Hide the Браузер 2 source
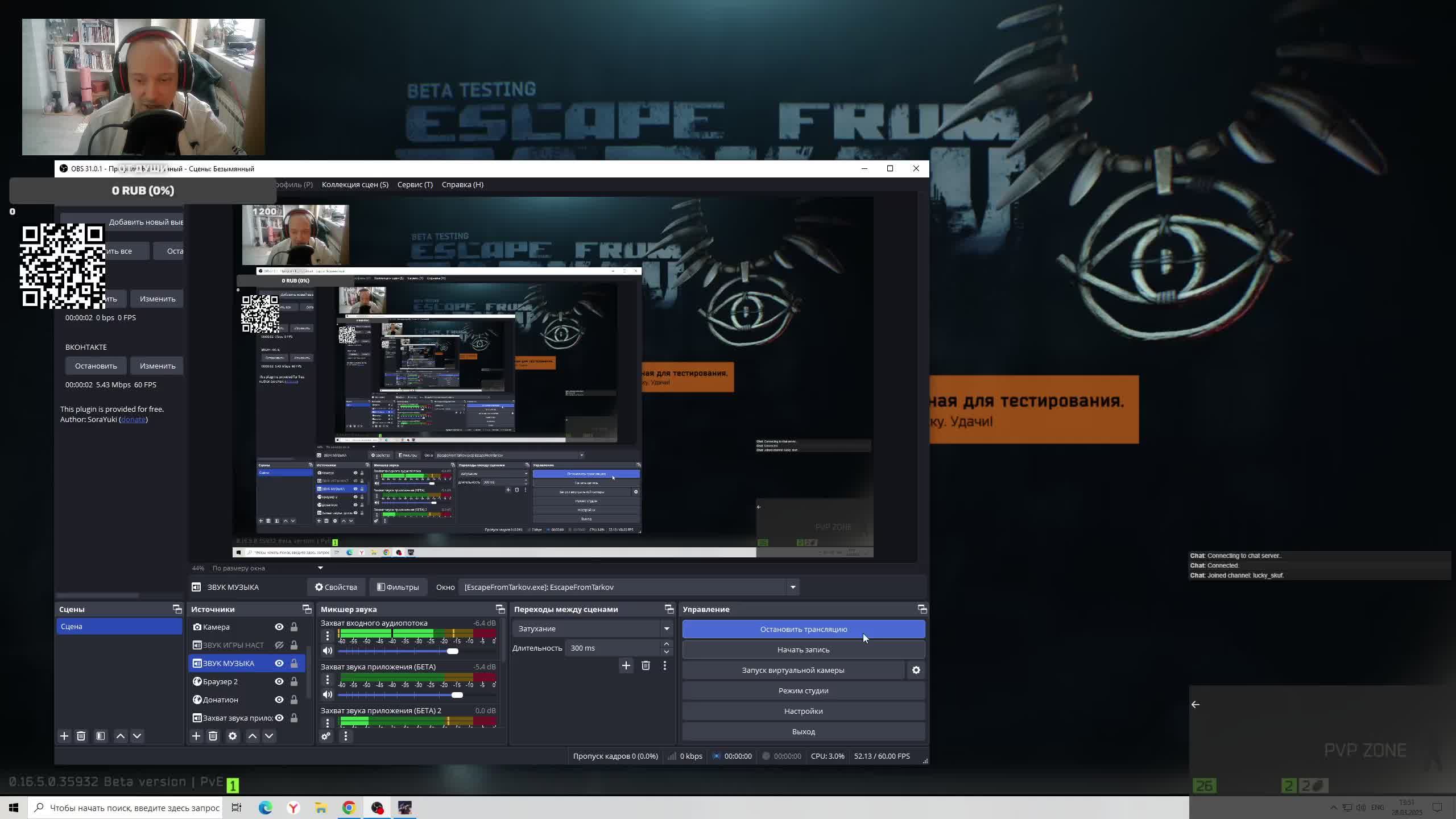Image resolution: width=1456 pixels, height=819 pixels. click(x=279, y=681)
